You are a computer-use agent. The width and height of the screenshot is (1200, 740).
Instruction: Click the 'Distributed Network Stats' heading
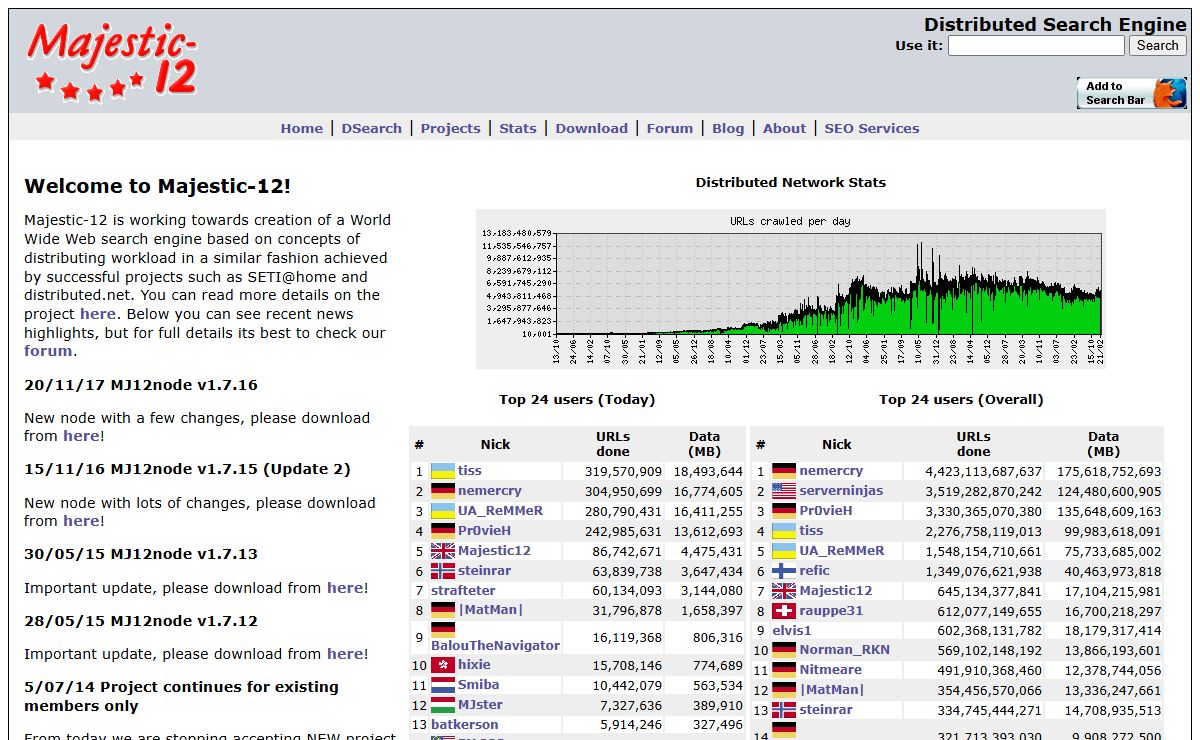[791, 182]
